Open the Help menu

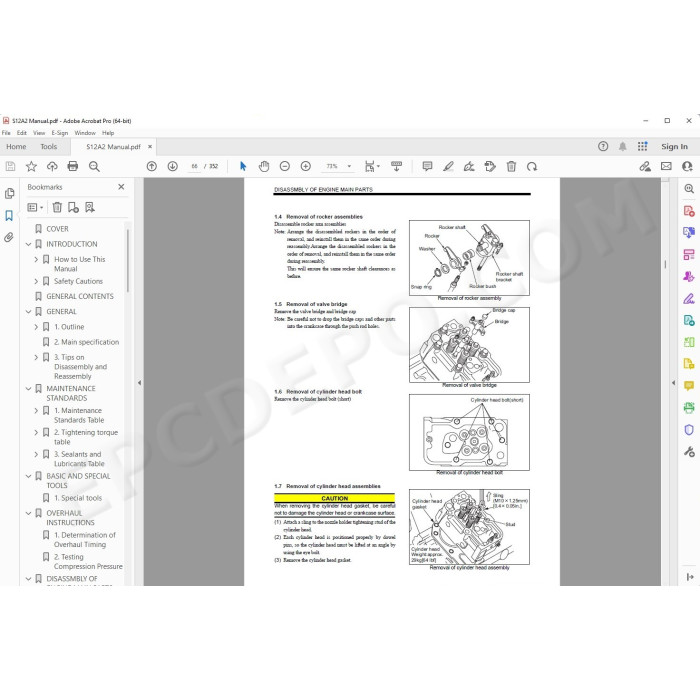tap(108, 133)
